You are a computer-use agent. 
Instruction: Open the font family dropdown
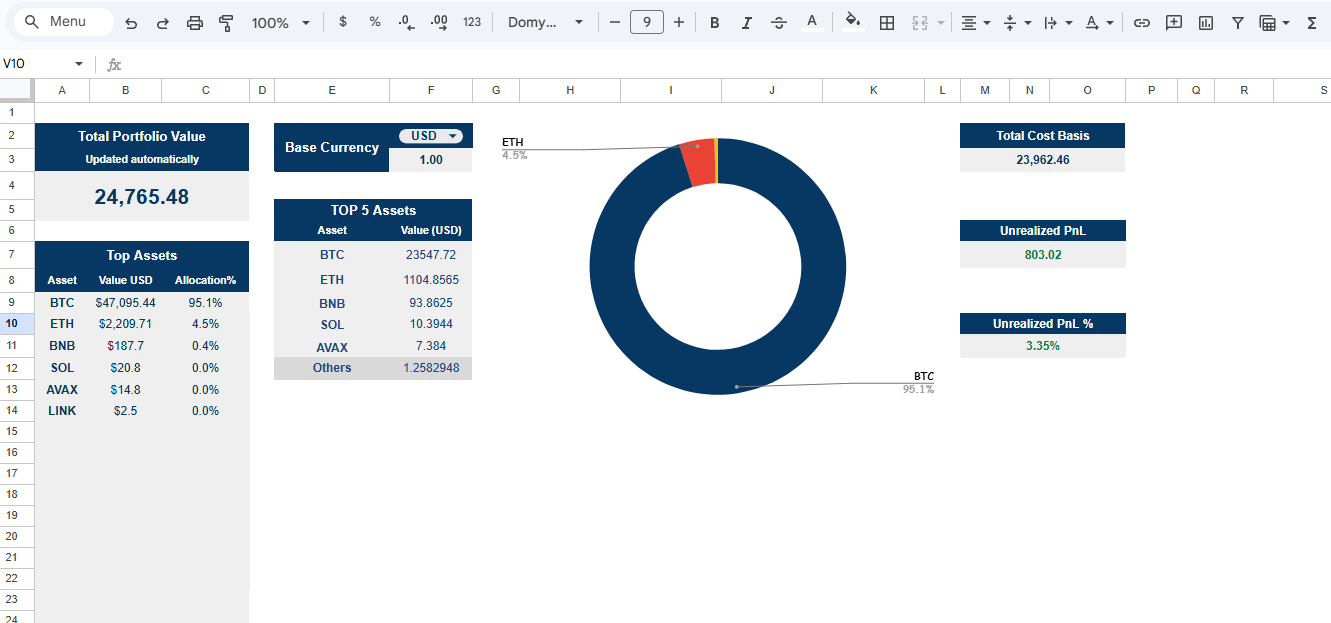tap(543, 21)
